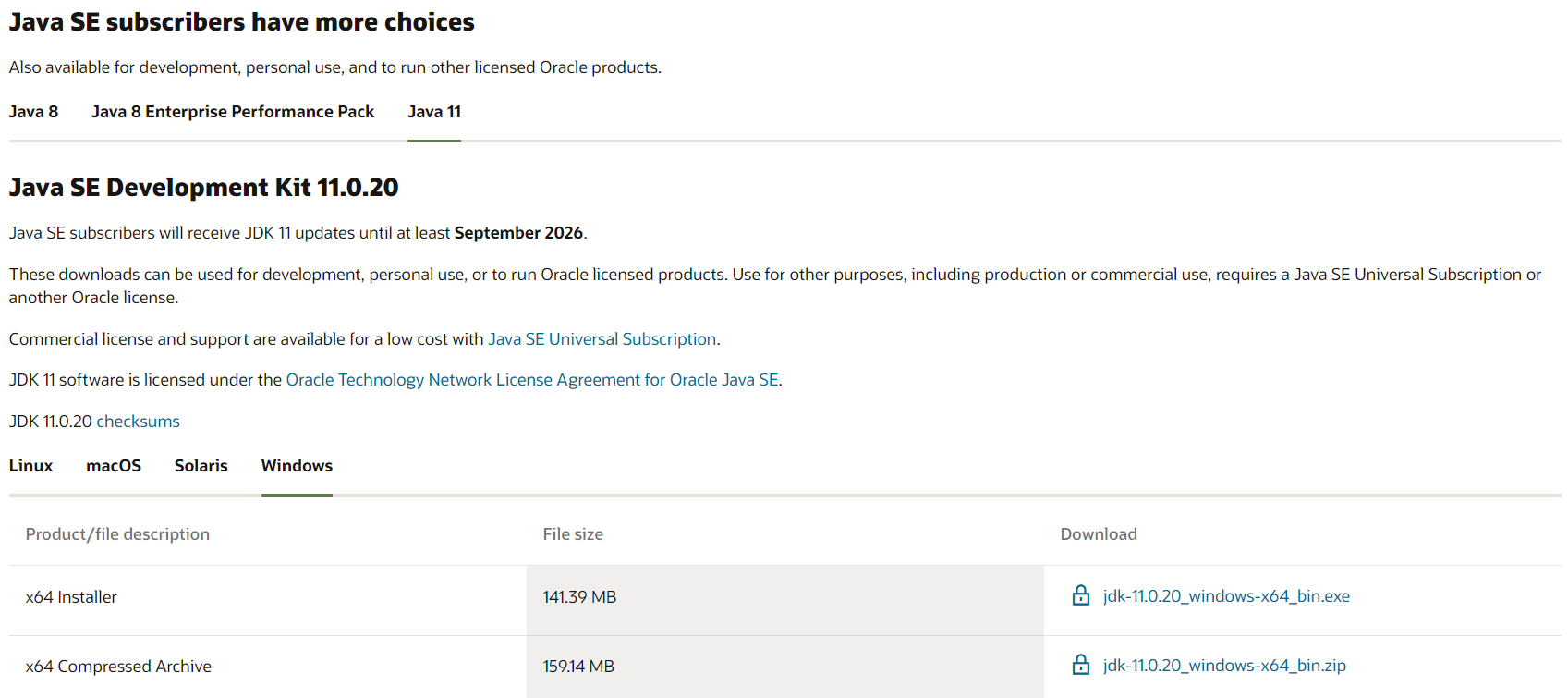The height and width of the screenshot is (698, 1568).
Task: Click the lock icon beside the .exe download
Action: [1080, 595]
